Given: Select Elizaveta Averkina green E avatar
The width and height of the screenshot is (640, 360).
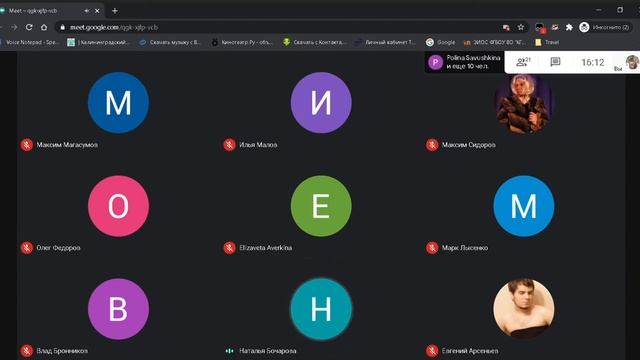Looking at the screenshot, I should (x=321, y=206).
